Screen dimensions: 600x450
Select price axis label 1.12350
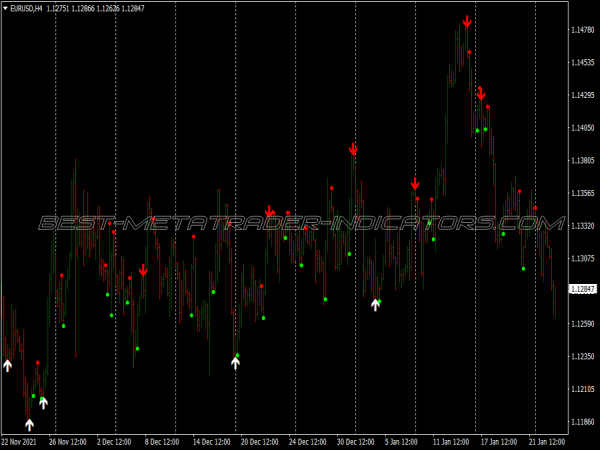tap(583, 356)
